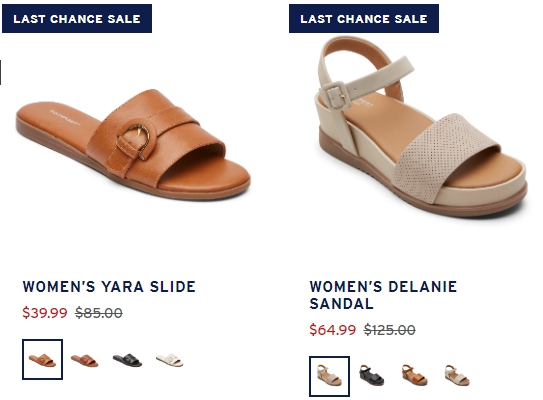
Task: Switch Yara Slide to the white color
Action: 169,360
